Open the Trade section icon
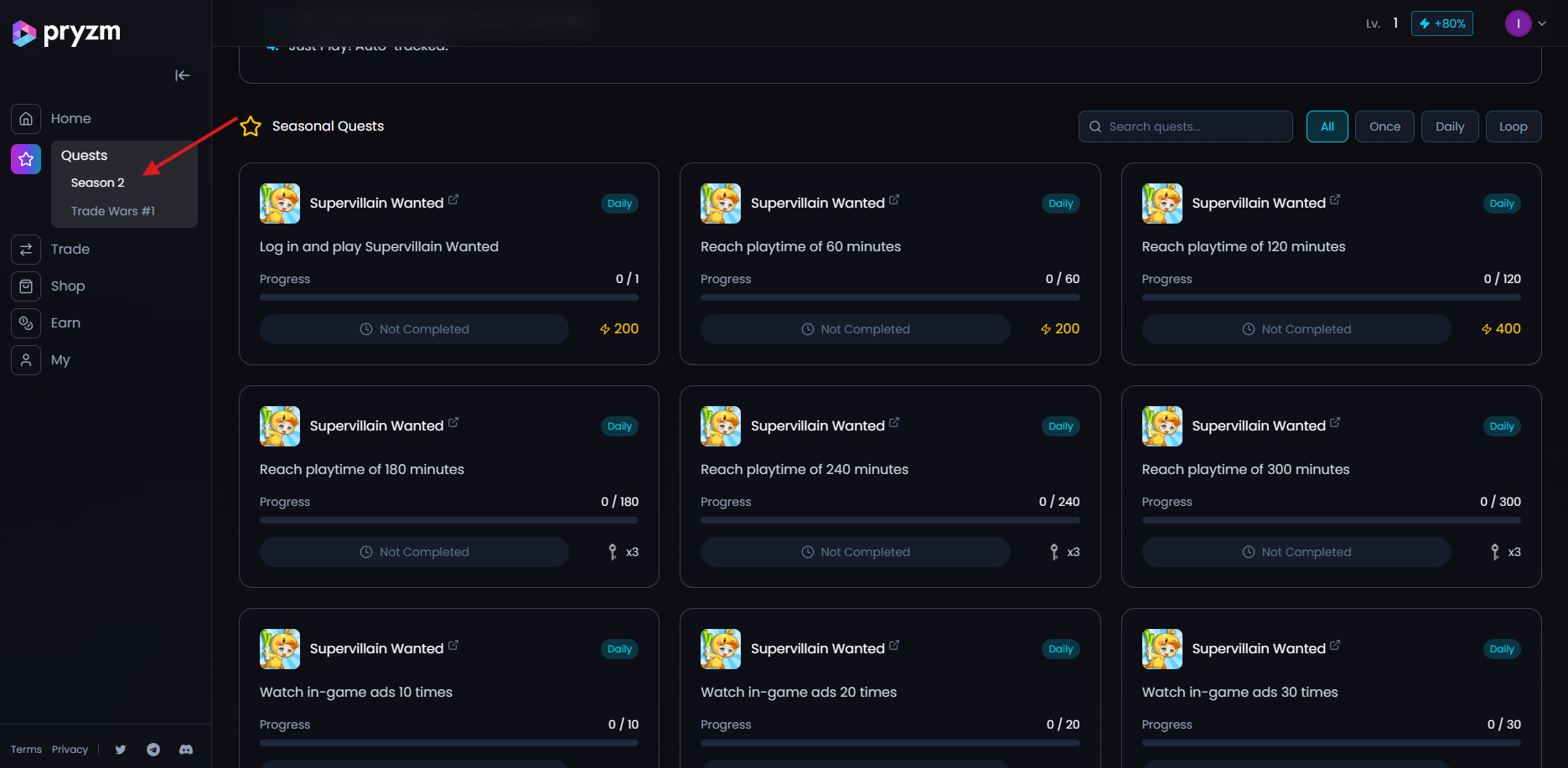Screen dimensions: 1568x768 [x=26, y=250]
